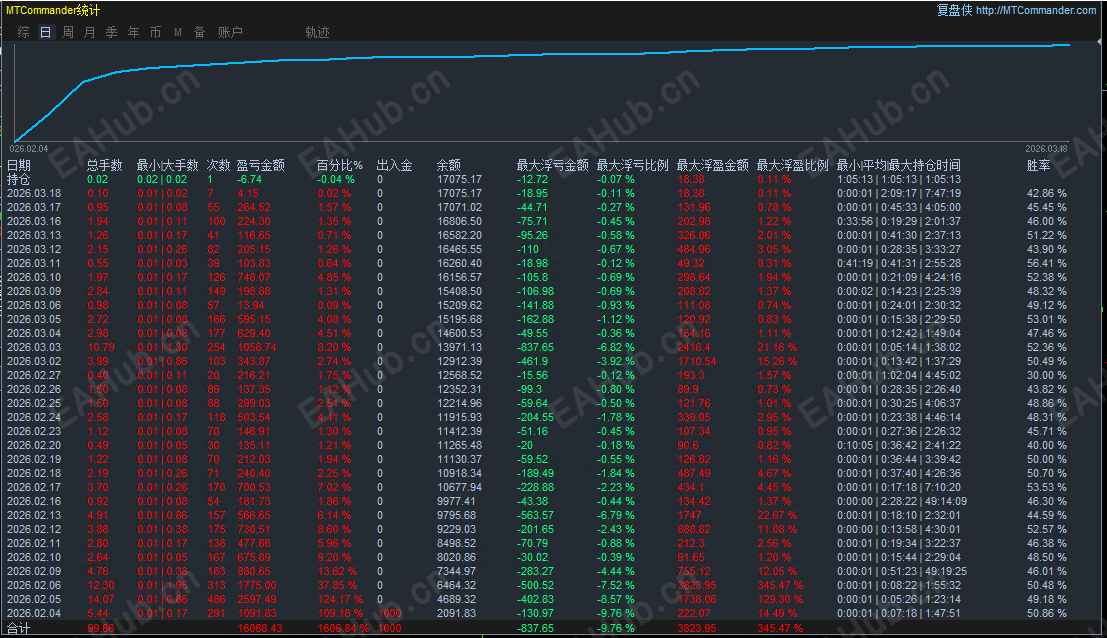
Task: Click max floating loss -461.9
Action: click(x=532, y=361)
